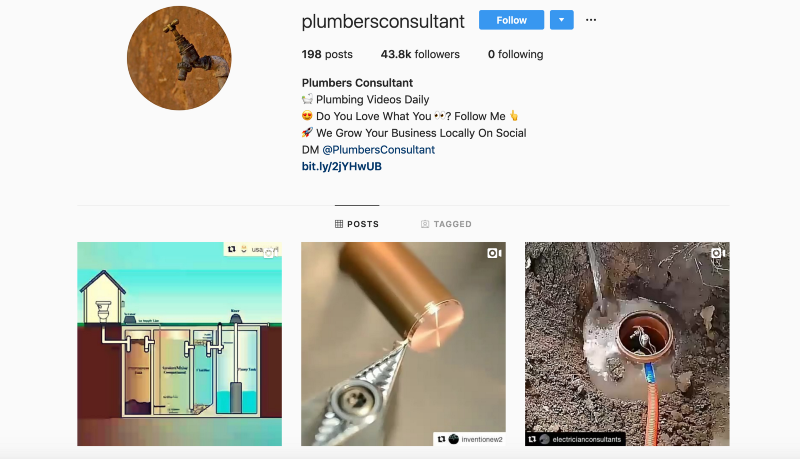Open the bit.ly/2jYHwUB link

tap(341, 166)
